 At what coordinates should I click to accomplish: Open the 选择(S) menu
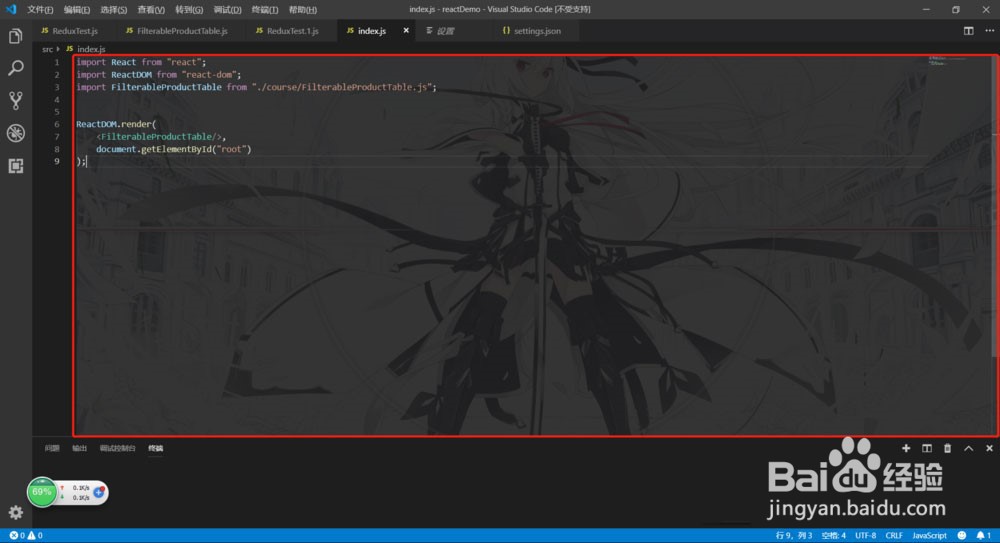coord(114,10)
